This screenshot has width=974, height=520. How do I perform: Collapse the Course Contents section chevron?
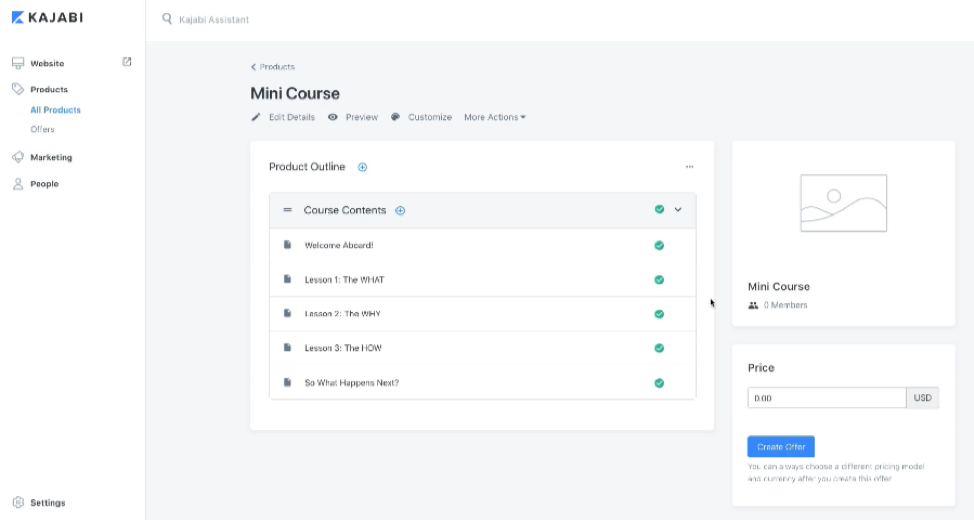[678, 210]
